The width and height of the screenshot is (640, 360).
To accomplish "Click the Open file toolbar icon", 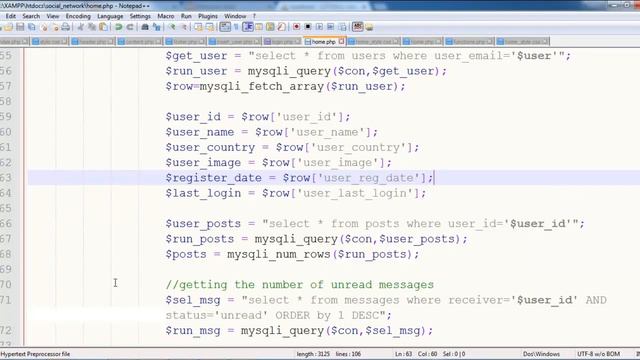I will (8, 27).
